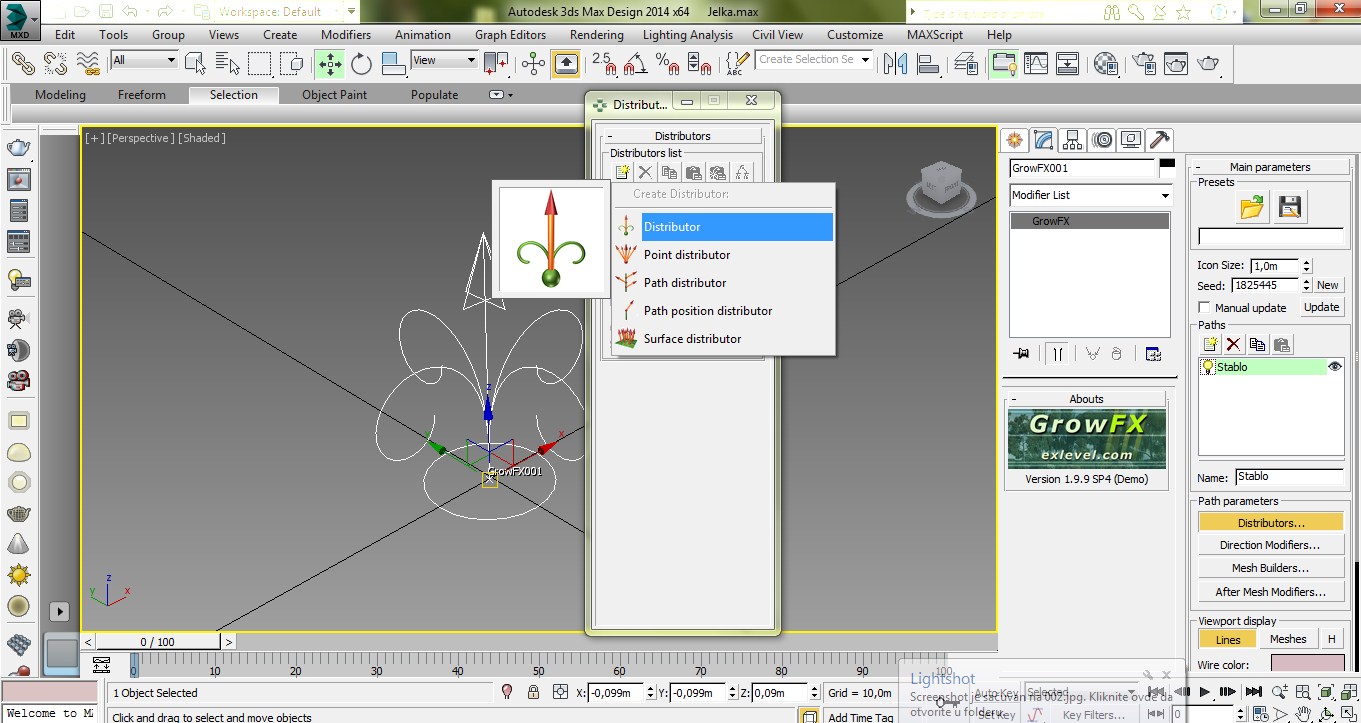The image size is (1361, 723).
Task: Toggle the Angle Snap icon
Action: pos(635,64)
